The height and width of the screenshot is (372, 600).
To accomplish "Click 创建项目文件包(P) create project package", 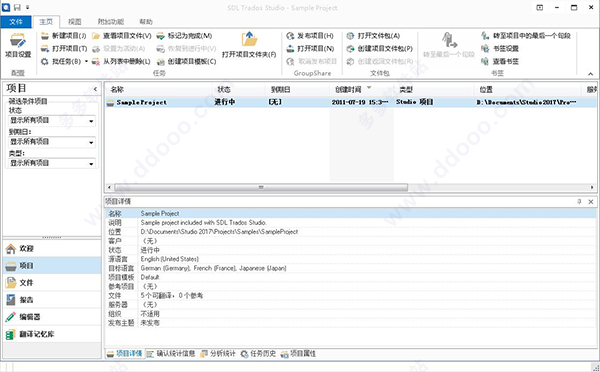I will (x=380, y=49).
